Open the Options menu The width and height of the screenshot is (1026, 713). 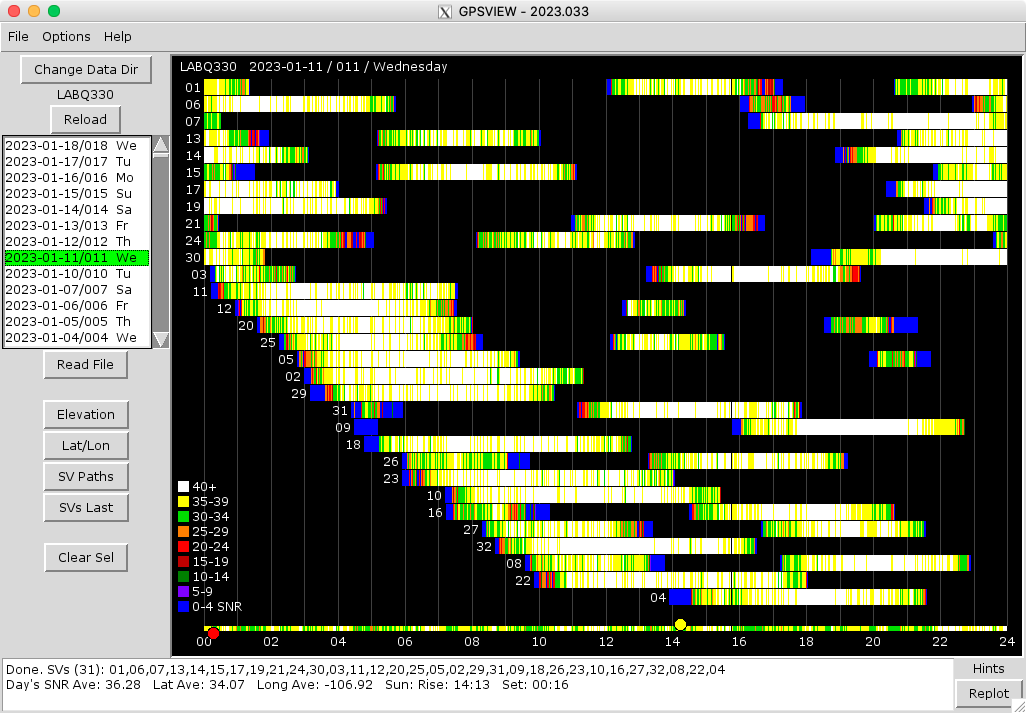pos(66,37)
